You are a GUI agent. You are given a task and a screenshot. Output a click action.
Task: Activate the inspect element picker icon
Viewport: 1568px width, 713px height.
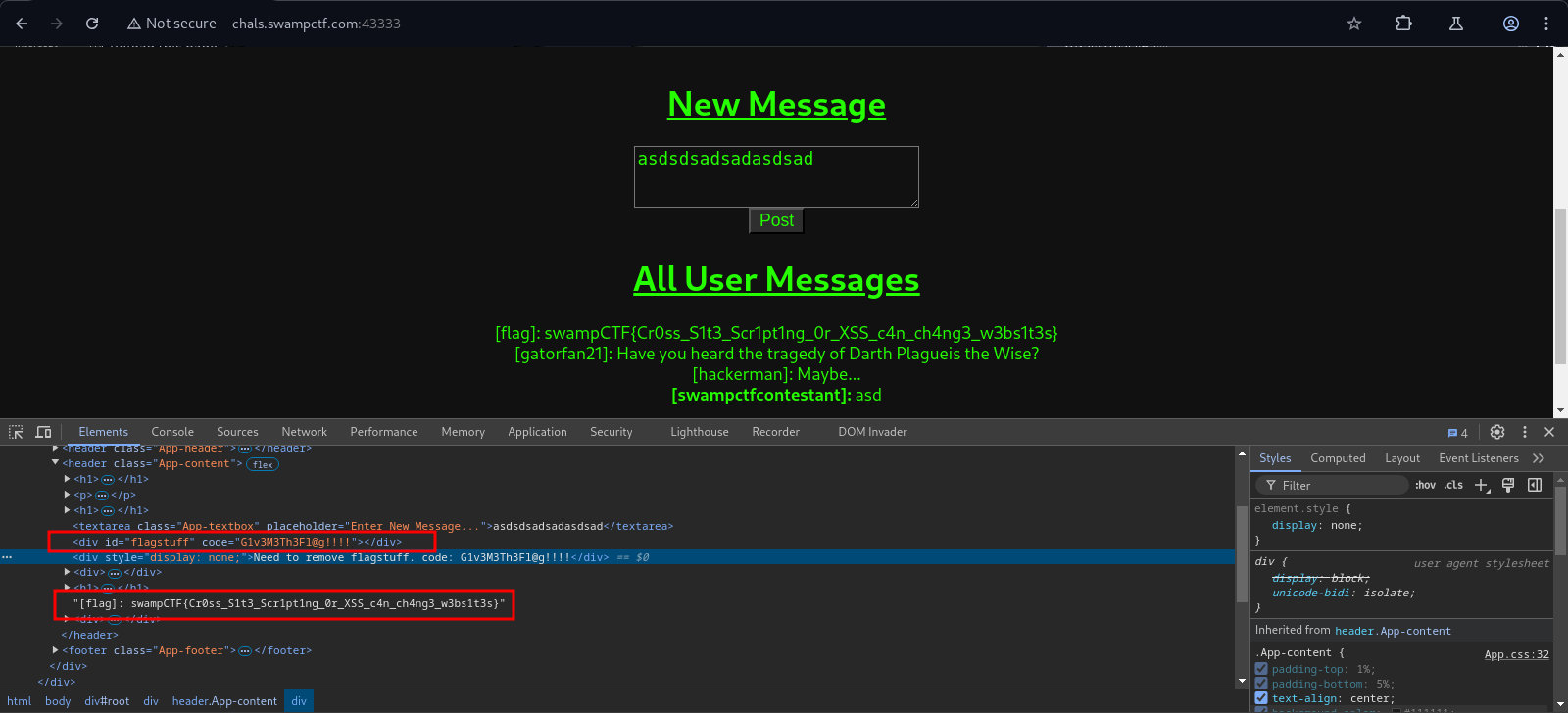[x=16, y=432]
